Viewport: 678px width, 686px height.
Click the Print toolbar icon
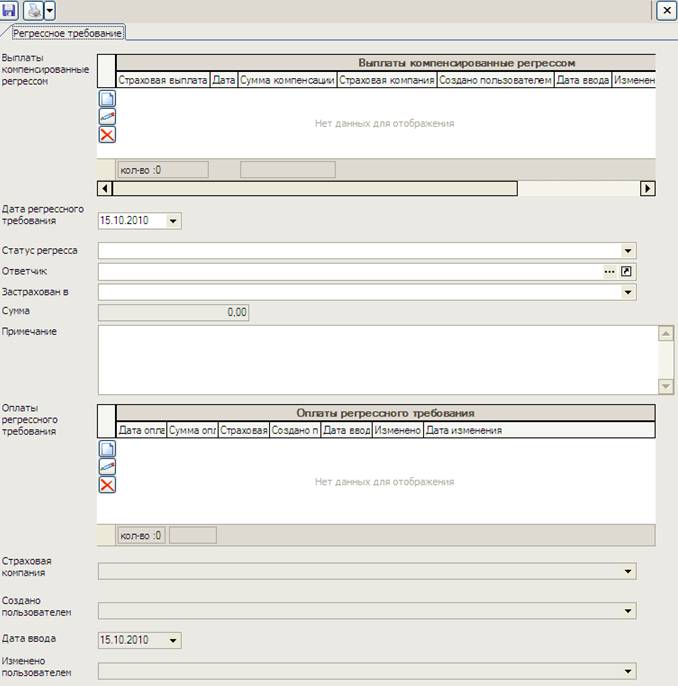(x=34, y=10)
